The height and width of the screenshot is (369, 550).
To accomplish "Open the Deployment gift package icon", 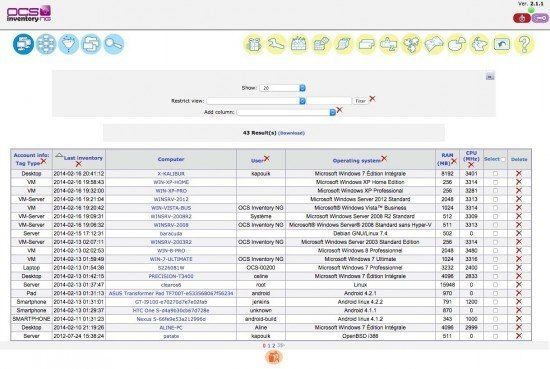I will tap(253, 44).
